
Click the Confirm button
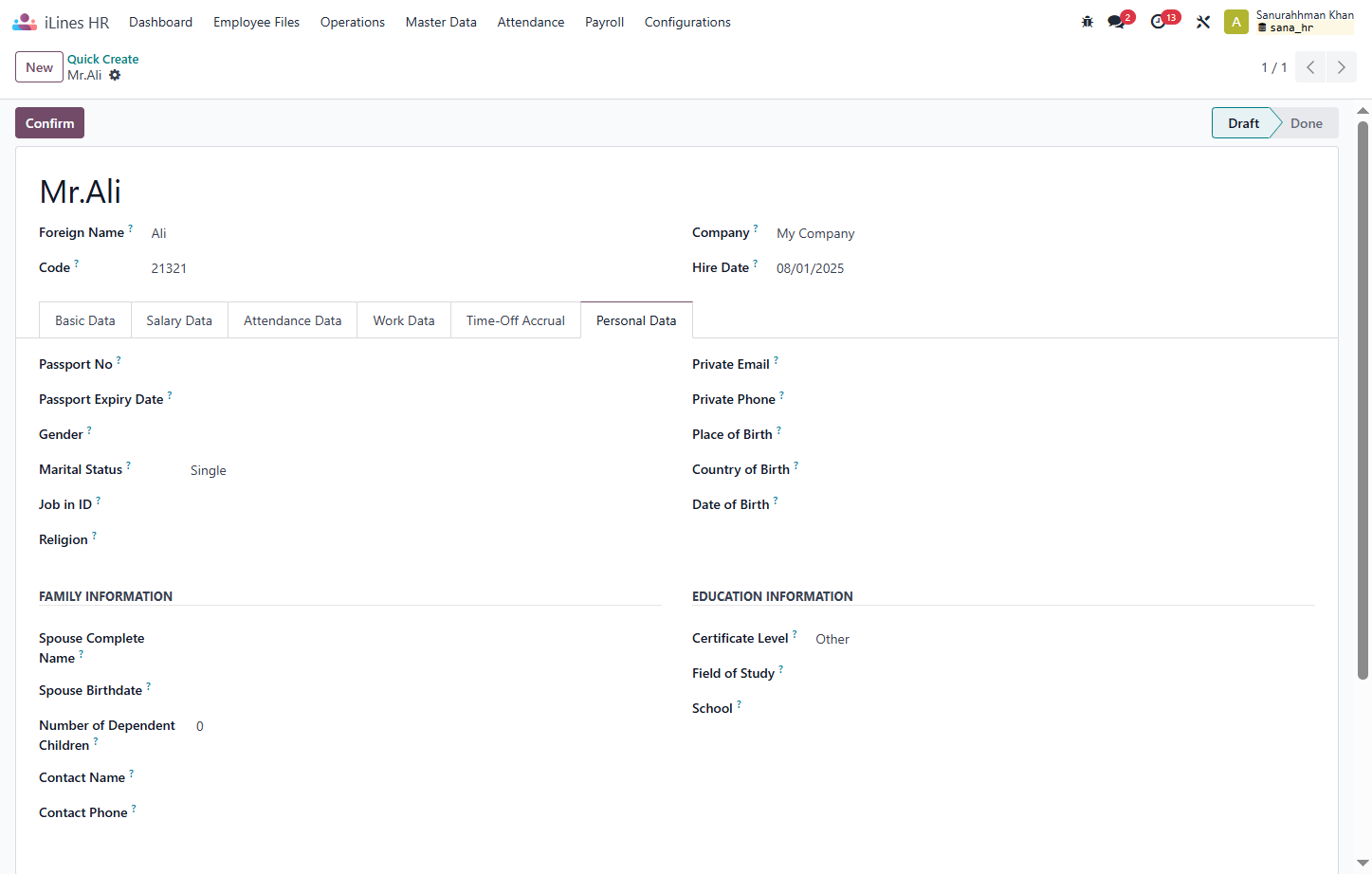[x=49, y=123]
